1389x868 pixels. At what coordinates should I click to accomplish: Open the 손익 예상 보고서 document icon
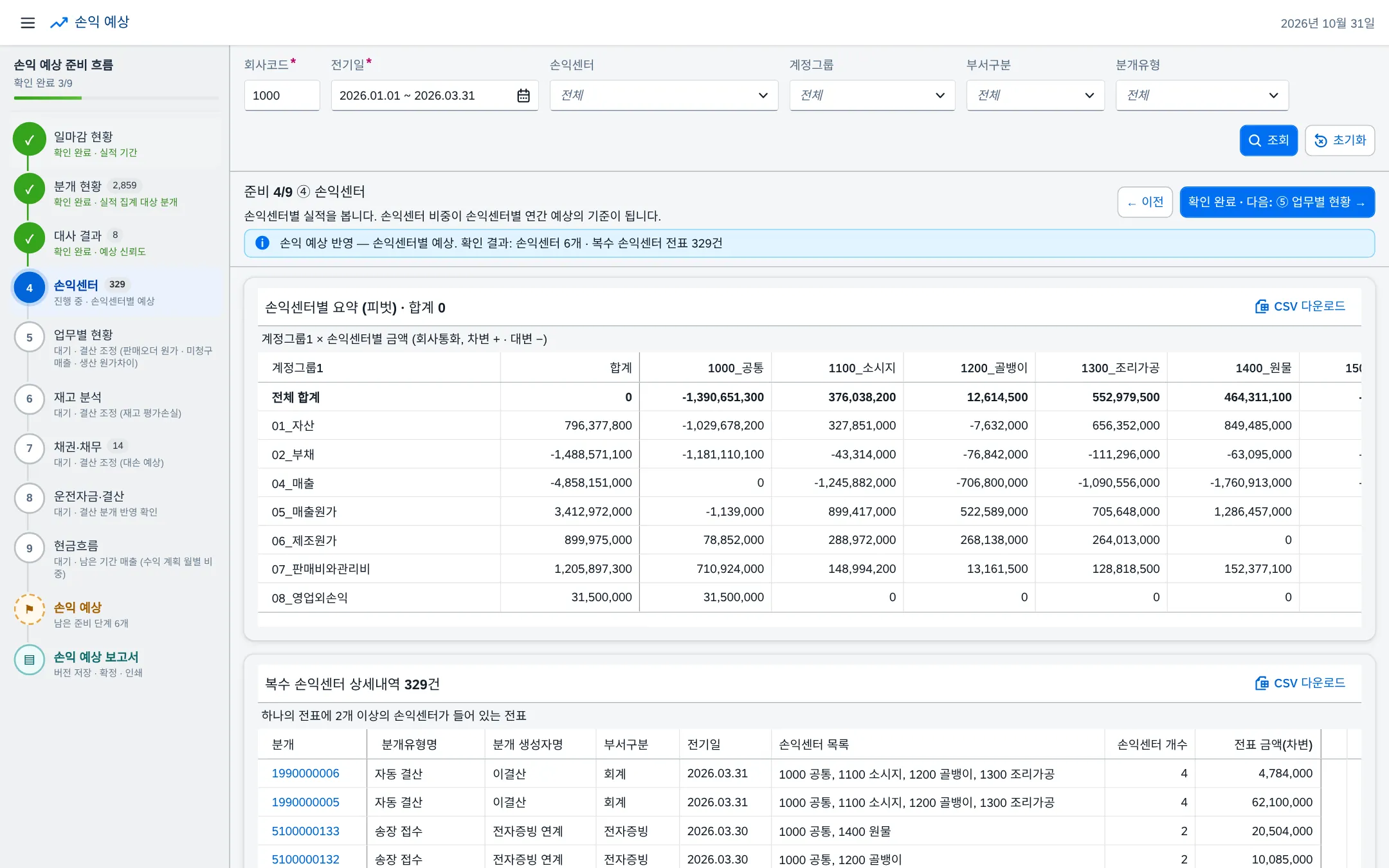click(x=30, y=660)
